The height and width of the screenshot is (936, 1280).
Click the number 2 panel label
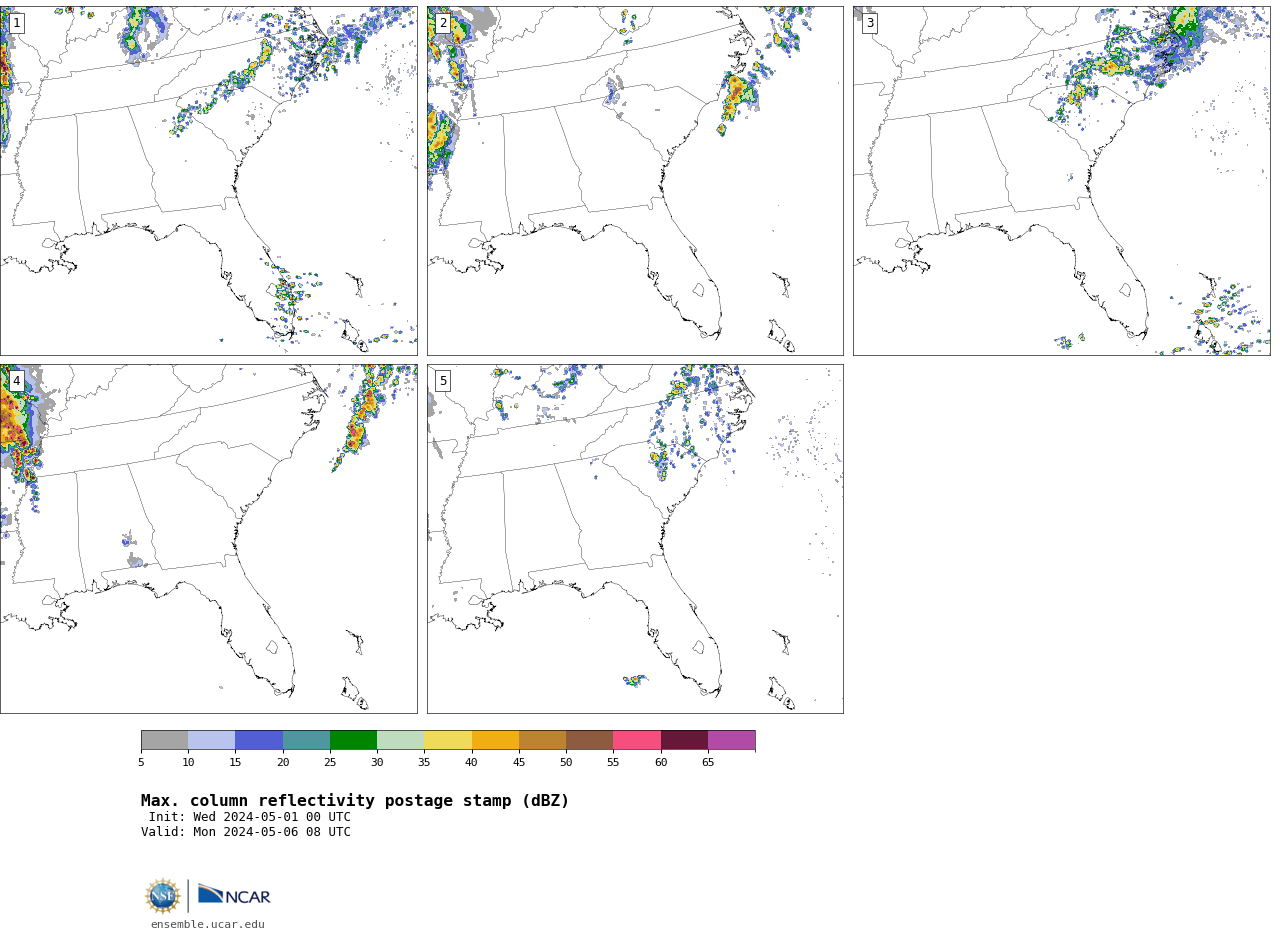[443, 23]
